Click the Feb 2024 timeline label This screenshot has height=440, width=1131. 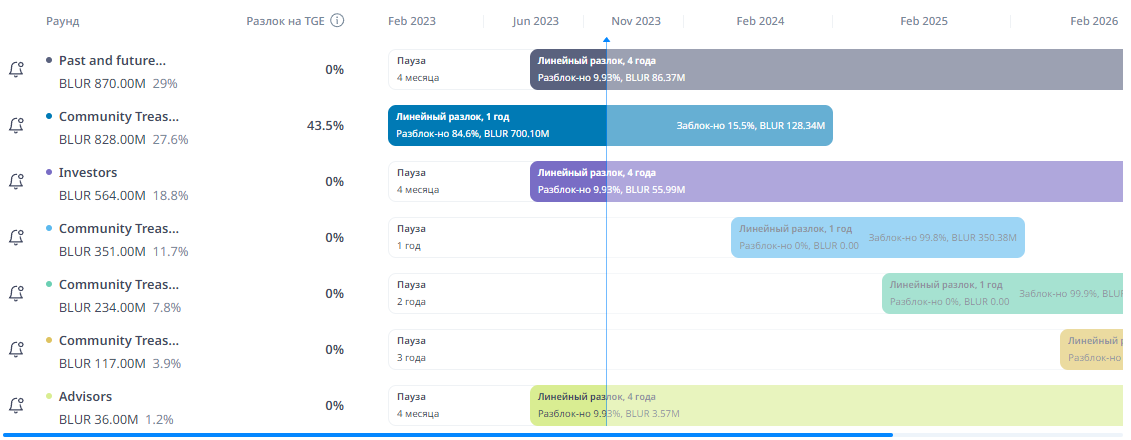pyautogui.click(x=760, y=21)
